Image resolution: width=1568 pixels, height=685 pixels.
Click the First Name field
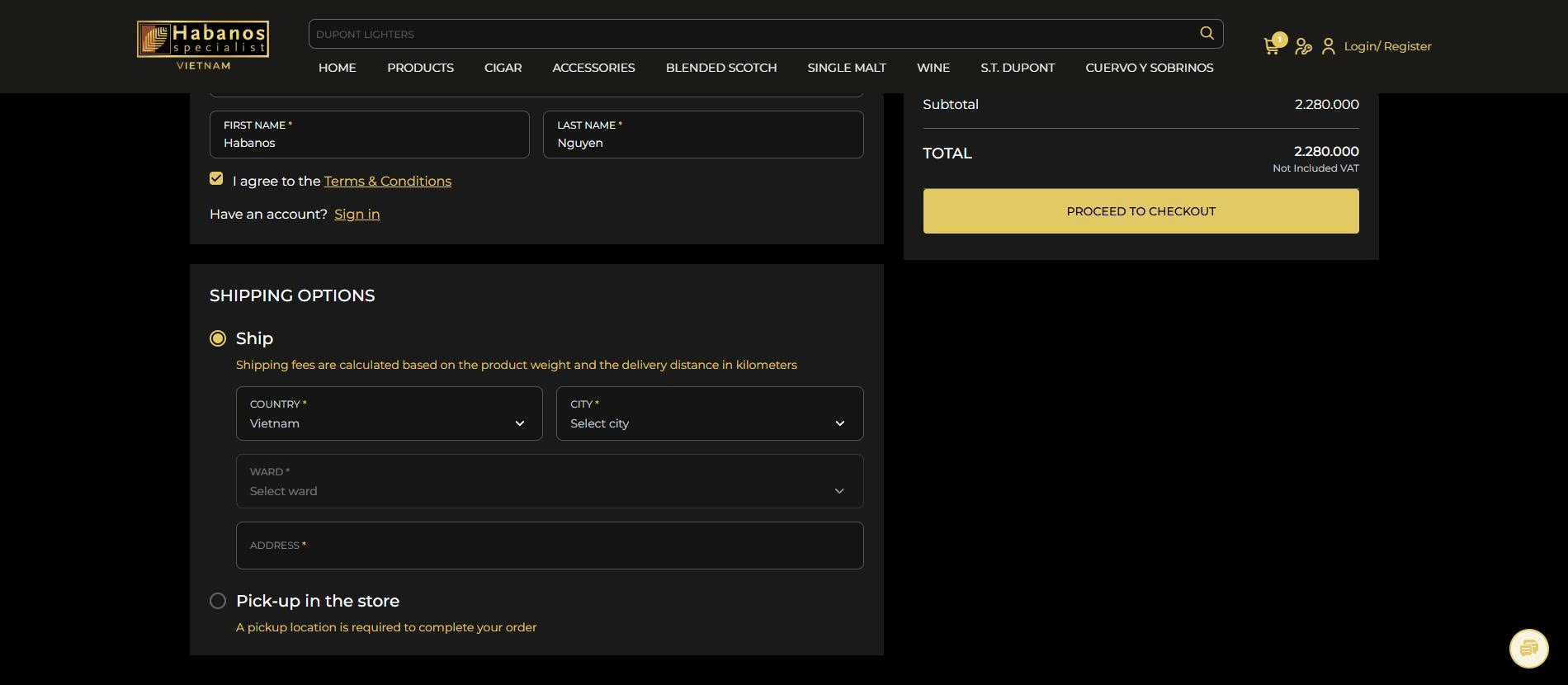click(x=370, y=135)
